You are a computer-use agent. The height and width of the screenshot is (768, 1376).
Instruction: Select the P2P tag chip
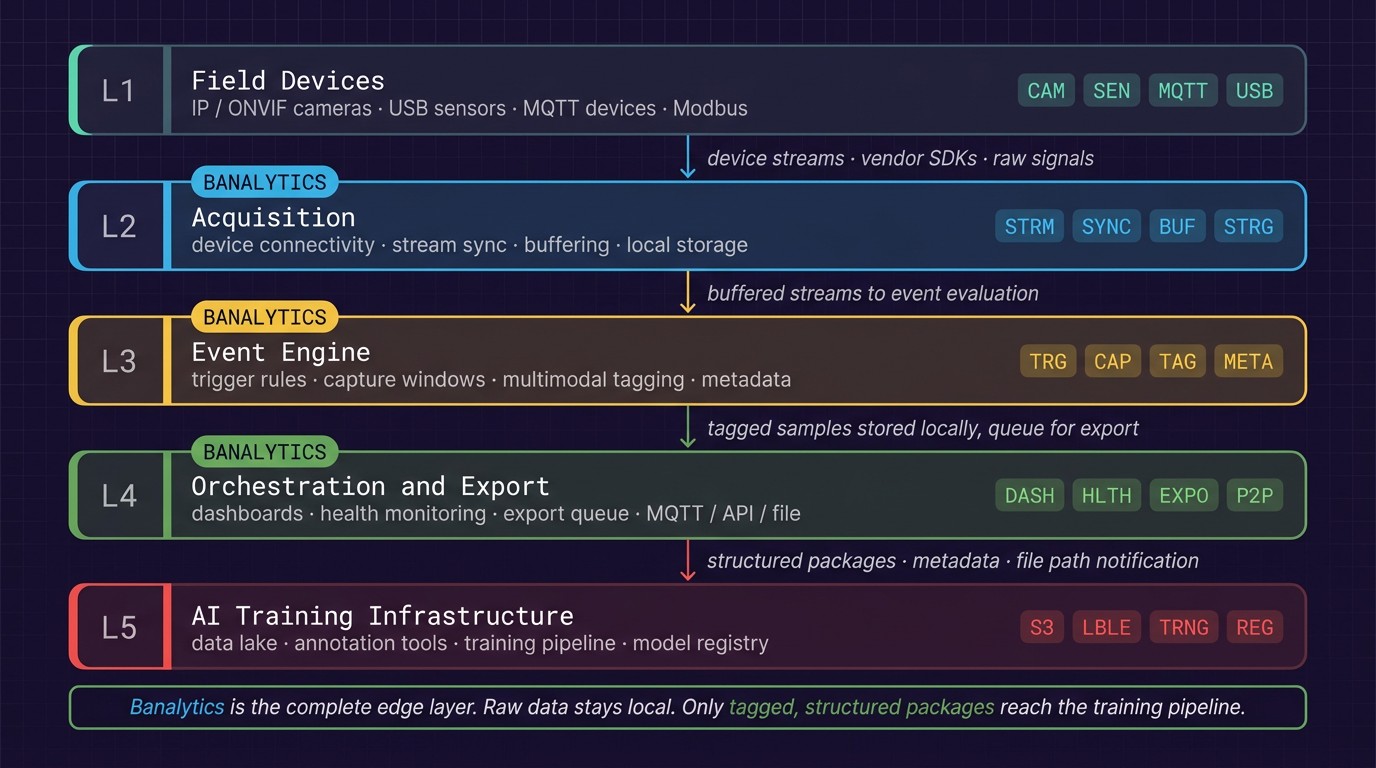coord(1254,495)
